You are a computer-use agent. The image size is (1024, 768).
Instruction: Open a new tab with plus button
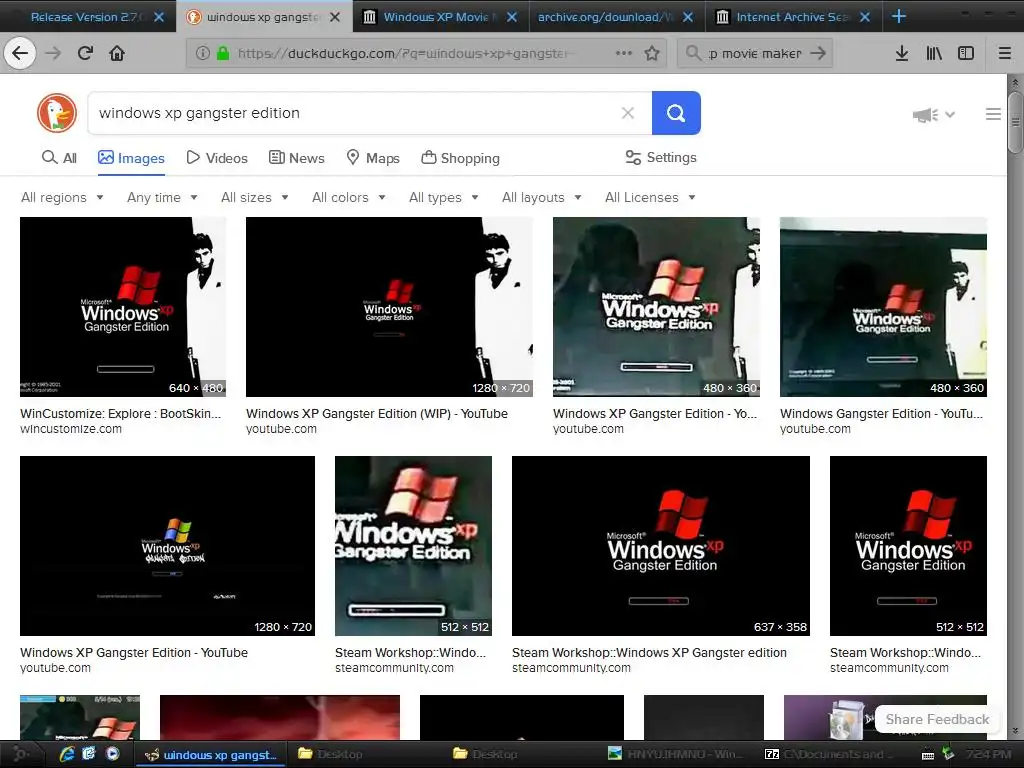(899, 16)
